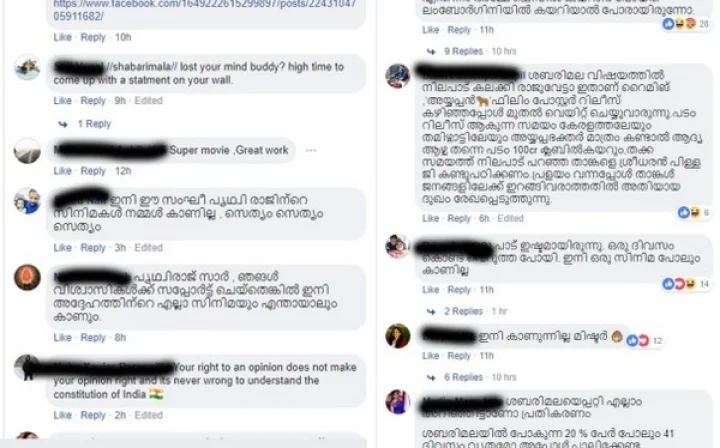Image resolution: width=720 pixels, height=448 pixels.
Task: Like the comment posted 10h ago
Action: click(x=62, y=37)
